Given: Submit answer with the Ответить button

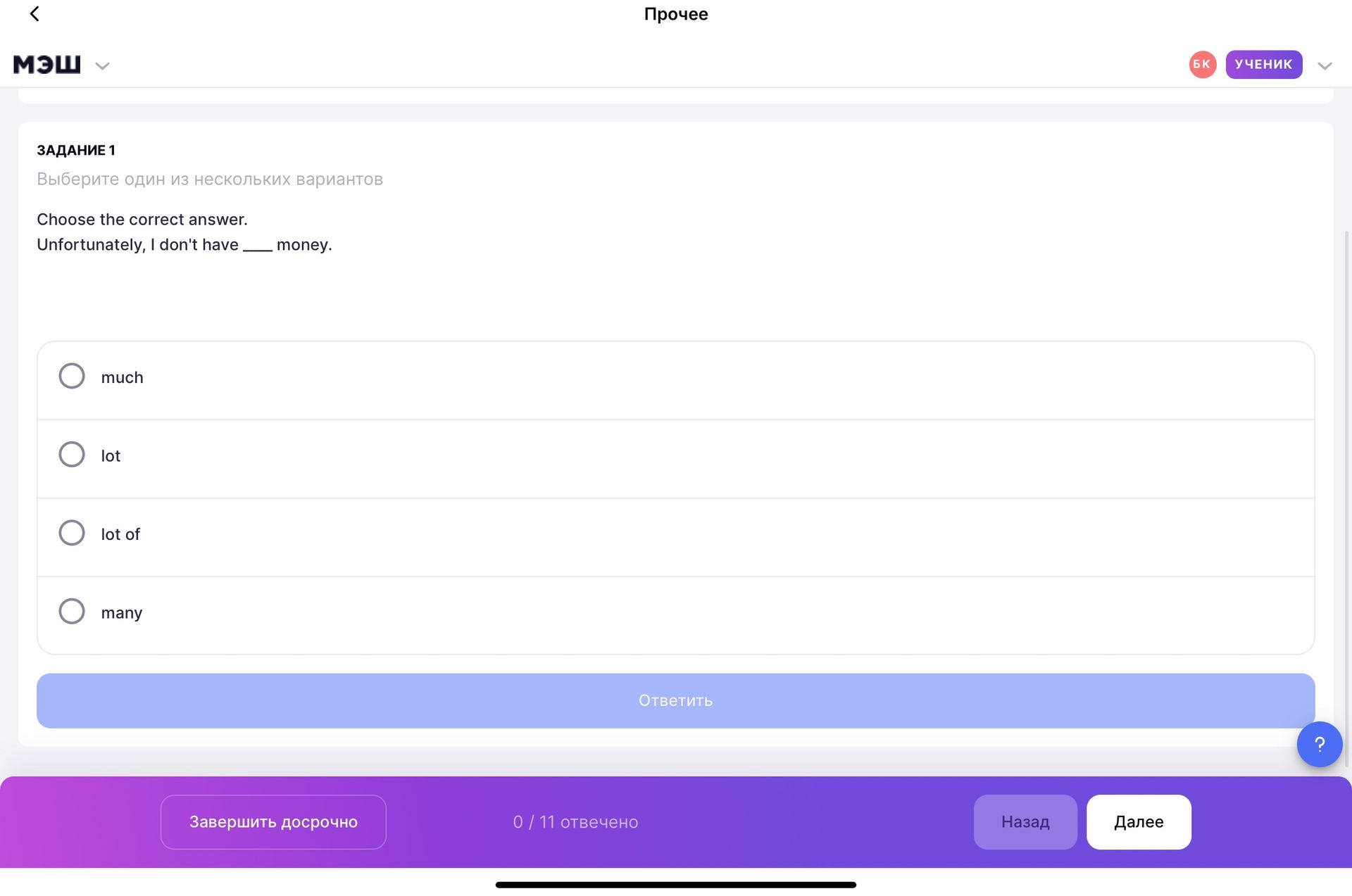Looking at the screenshot, I should click(675, 700).
